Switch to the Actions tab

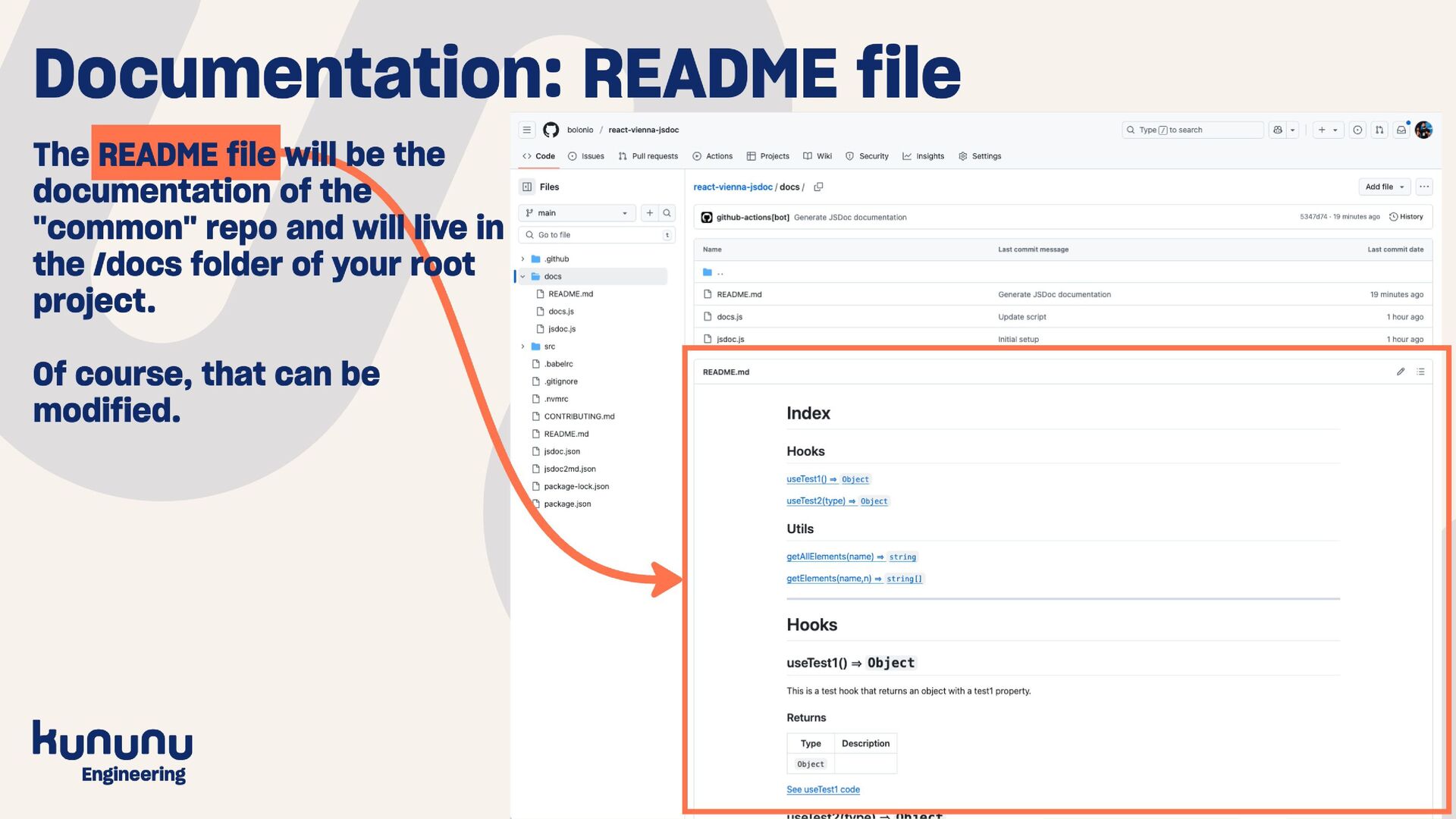coord(713,156)
